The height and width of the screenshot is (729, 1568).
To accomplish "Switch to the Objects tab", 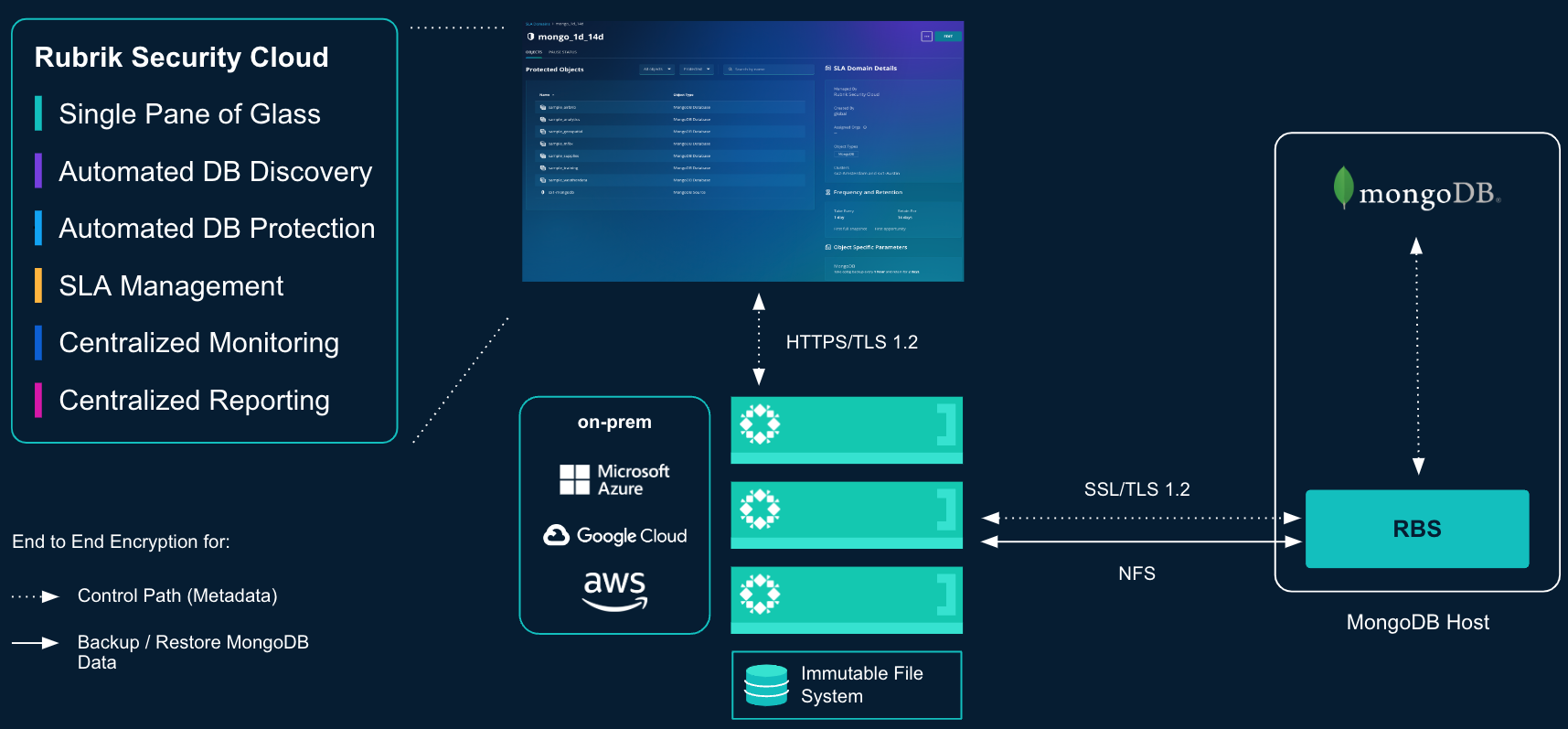I will click(534, 52).
